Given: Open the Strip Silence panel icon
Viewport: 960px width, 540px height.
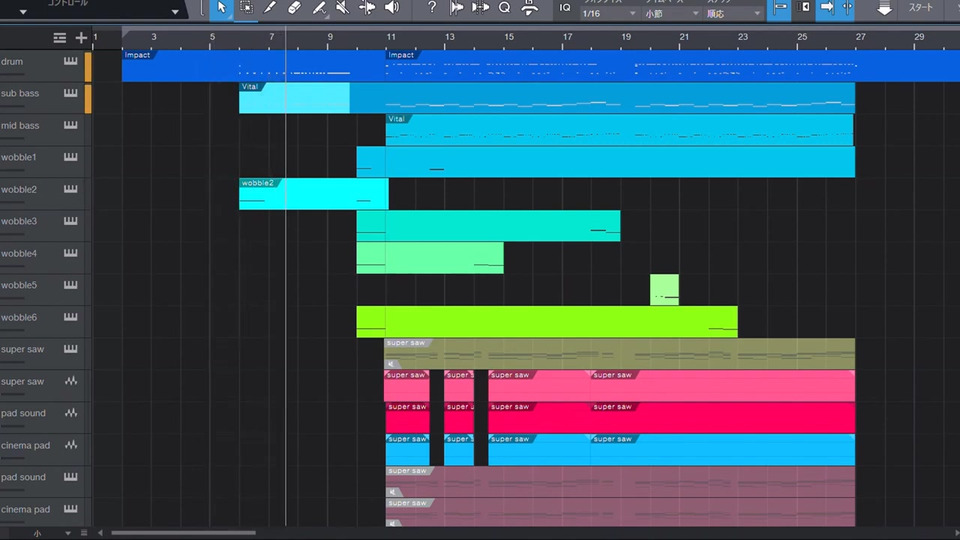Looking at the screenshot, I should 457,8.
